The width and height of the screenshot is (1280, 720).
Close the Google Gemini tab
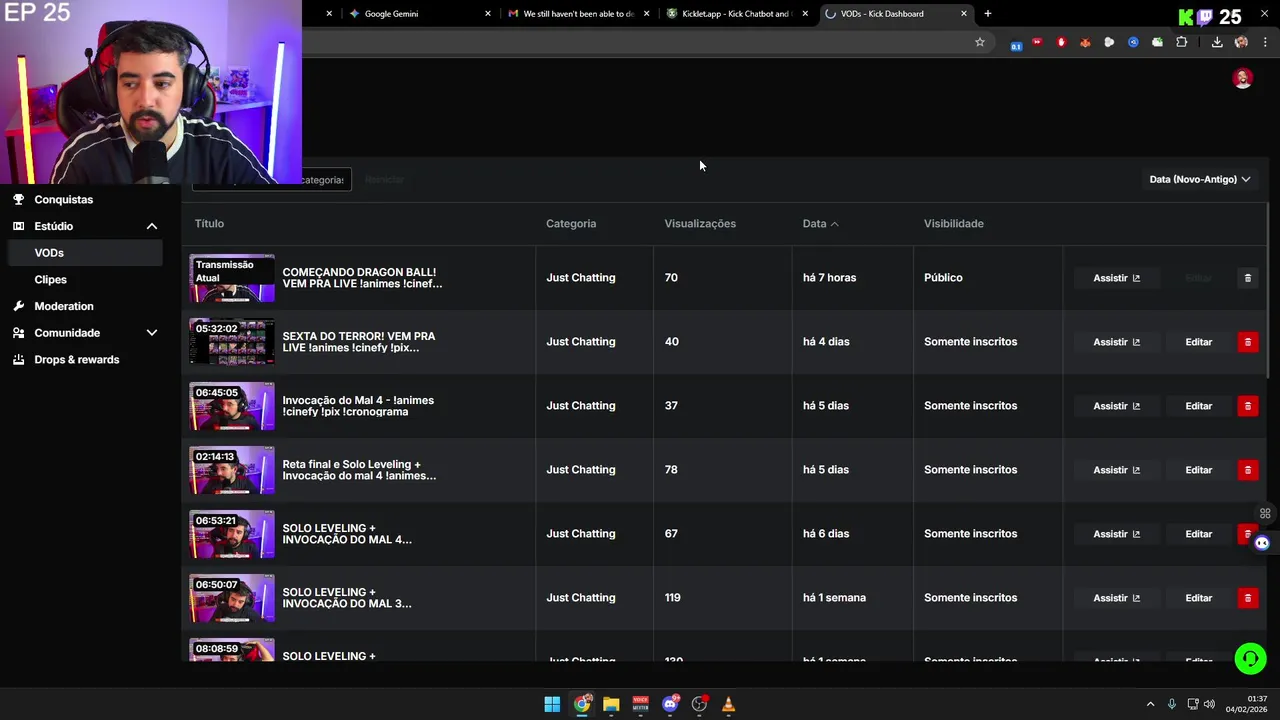point(488,14)
